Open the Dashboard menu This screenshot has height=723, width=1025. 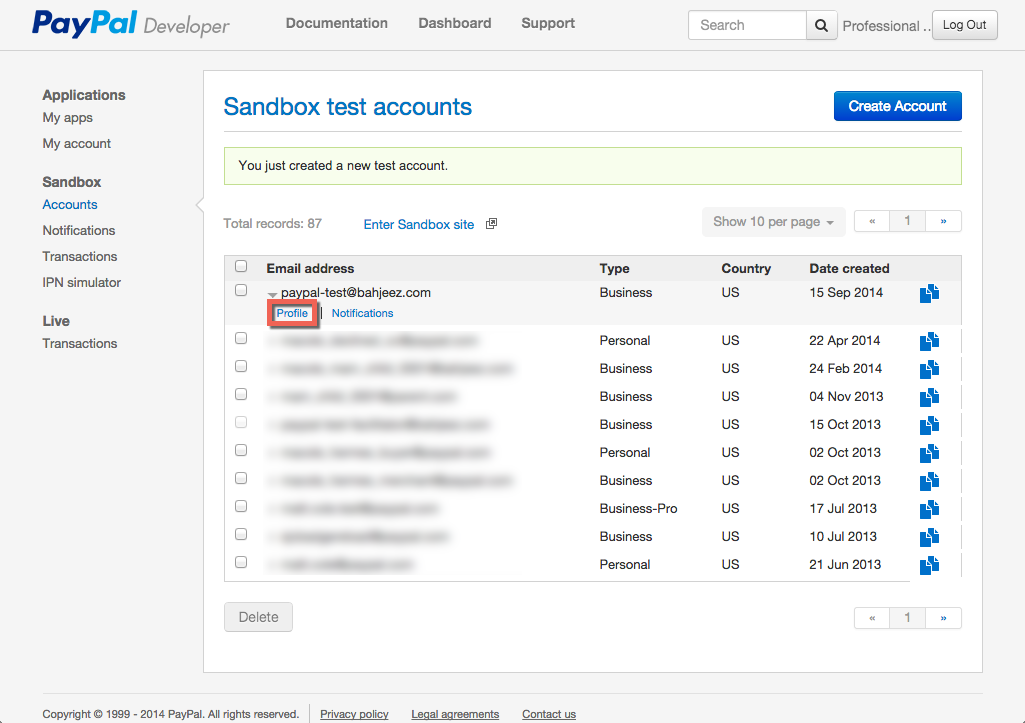455,24
